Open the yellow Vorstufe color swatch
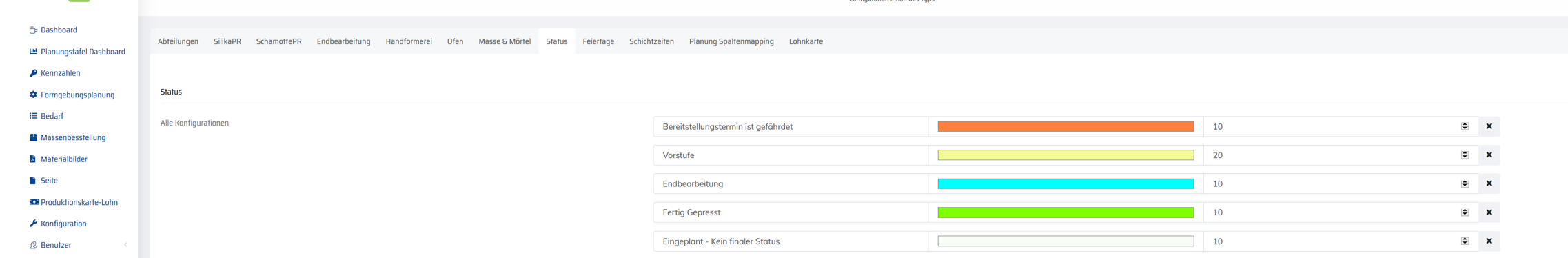The width and height of the screenshot is (1568, 258). [1066, 155]
